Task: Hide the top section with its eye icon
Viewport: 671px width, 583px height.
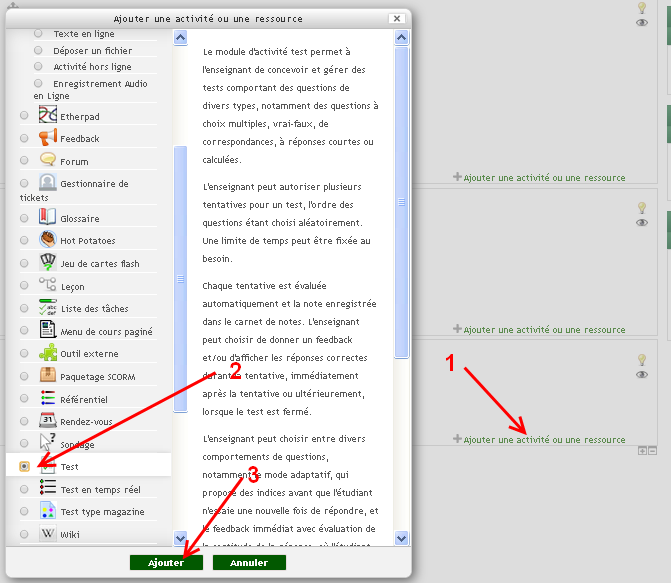Action: click(642, 23)
